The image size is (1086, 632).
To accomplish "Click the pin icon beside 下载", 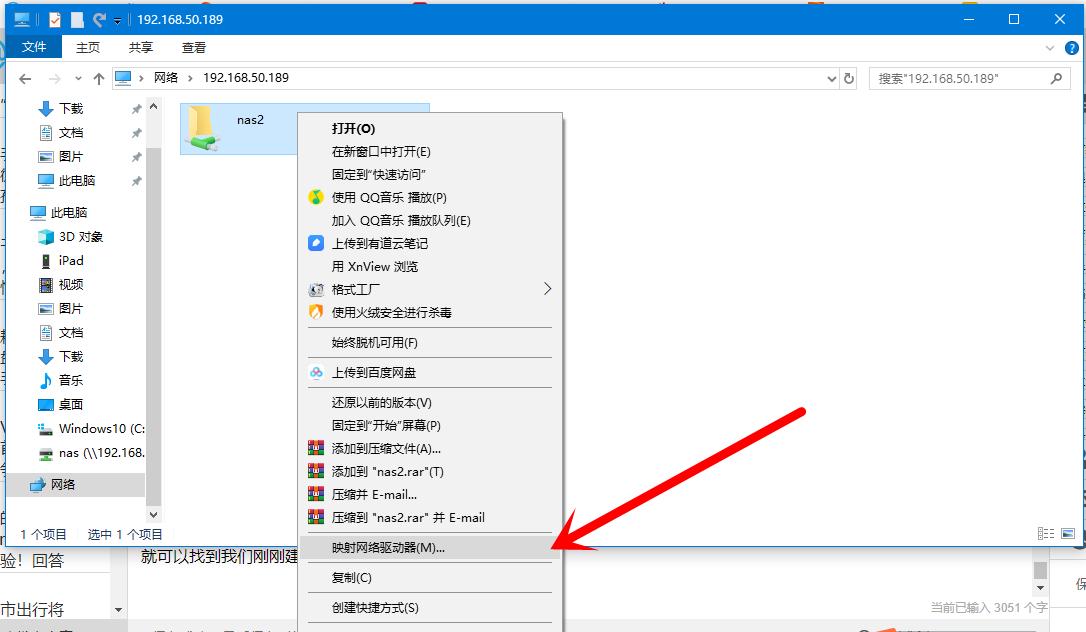I will point(136,108).
